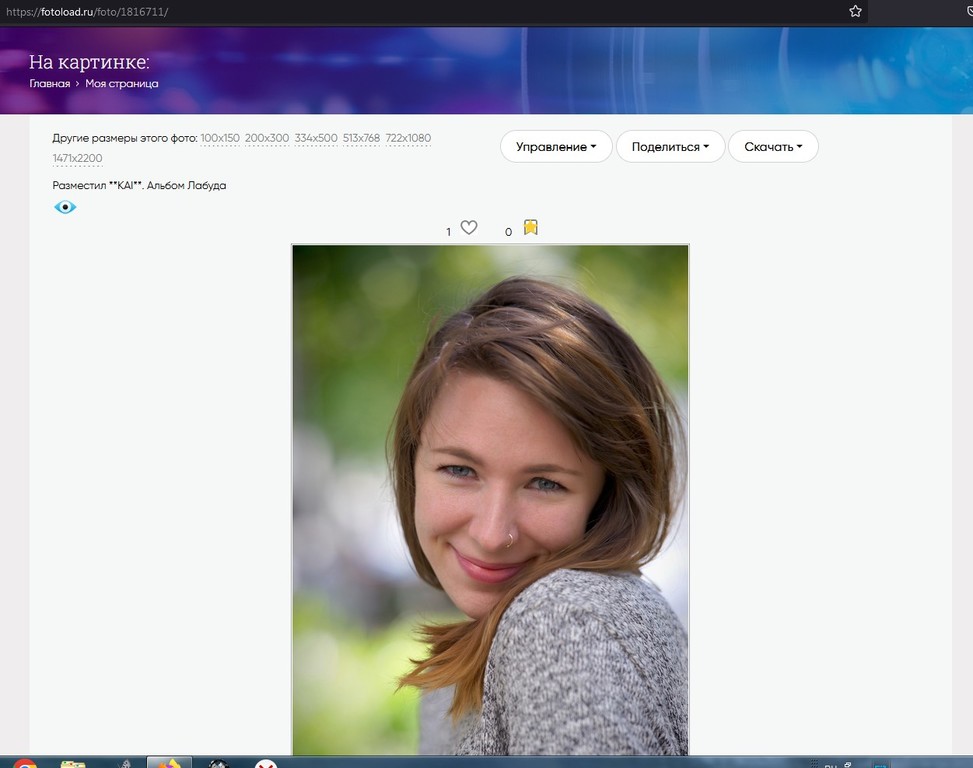
Task: Open the Управление dropdown
Action: click(x=556, y=147)
